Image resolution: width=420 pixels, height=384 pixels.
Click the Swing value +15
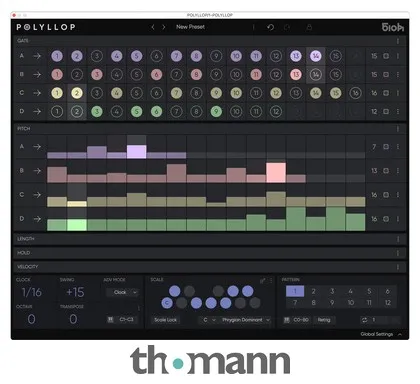[x=75, y=292]
